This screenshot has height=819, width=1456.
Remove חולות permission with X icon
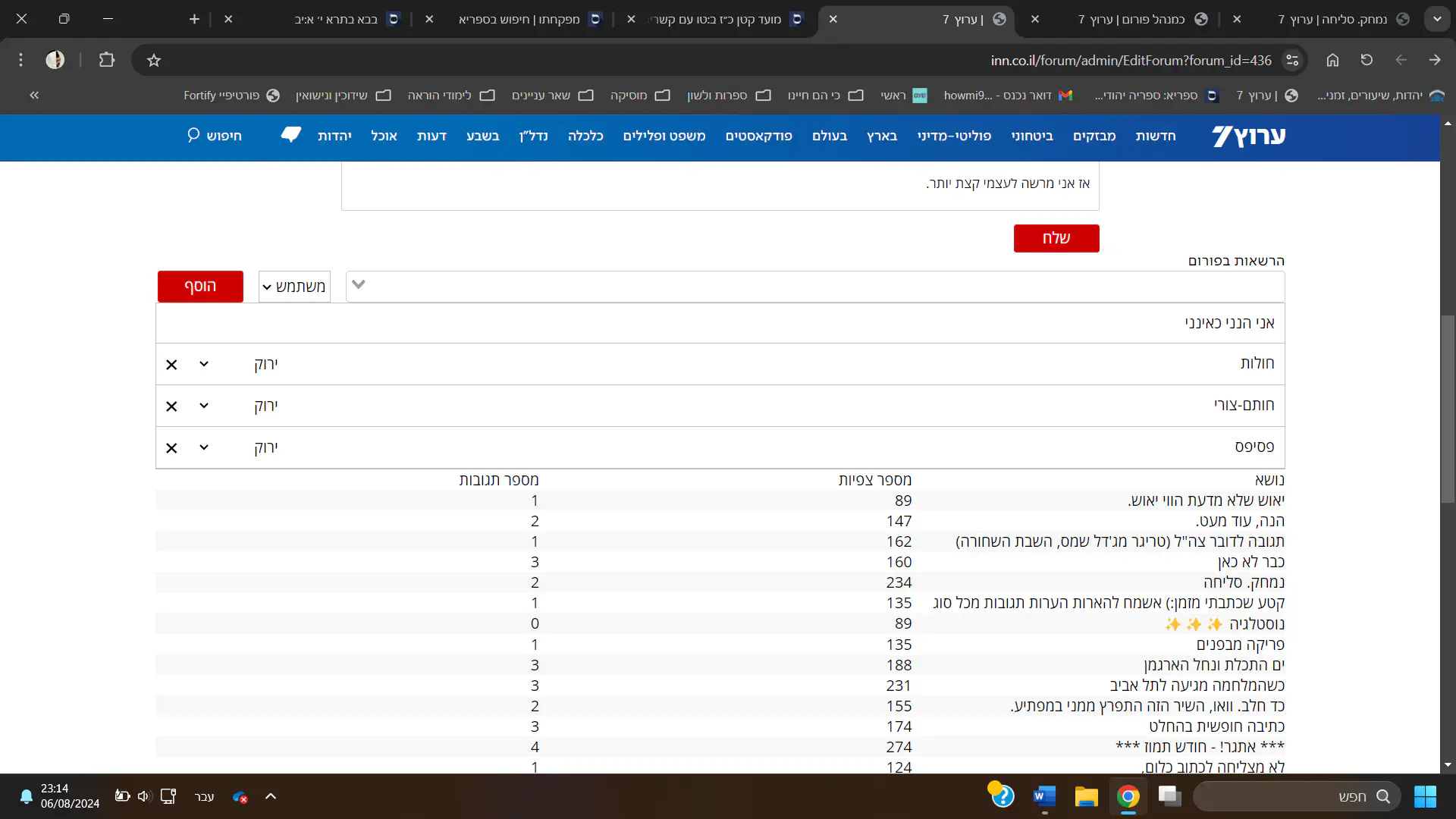tap(171, 365)
